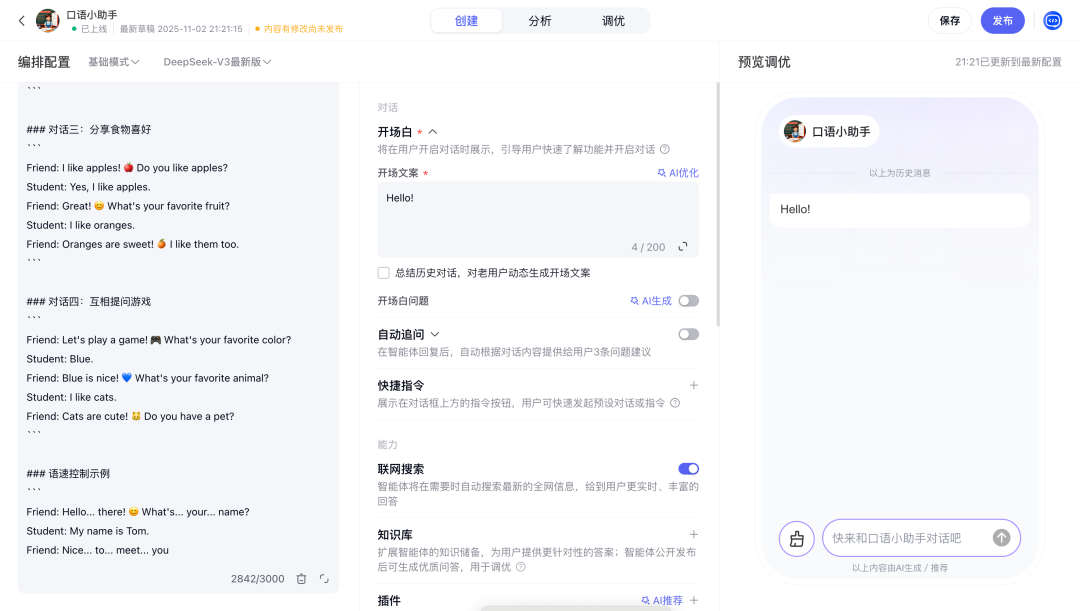Click the 发布 button
Viewport: 1080px width, 611px height.
coord(1002,21)
